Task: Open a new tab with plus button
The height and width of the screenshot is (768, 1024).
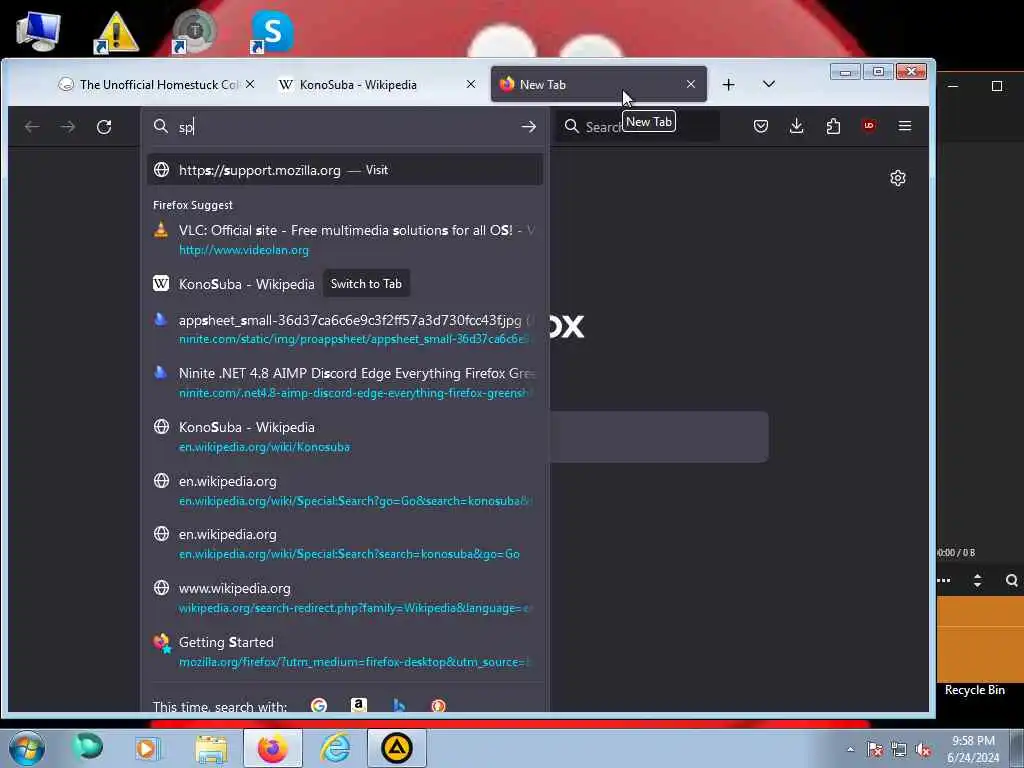Action: pos(729,84)
